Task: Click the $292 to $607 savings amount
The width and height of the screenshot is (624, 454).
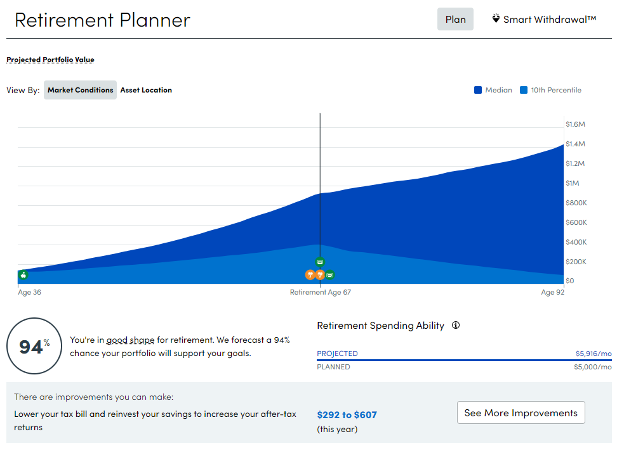Action: click(347, 415)
